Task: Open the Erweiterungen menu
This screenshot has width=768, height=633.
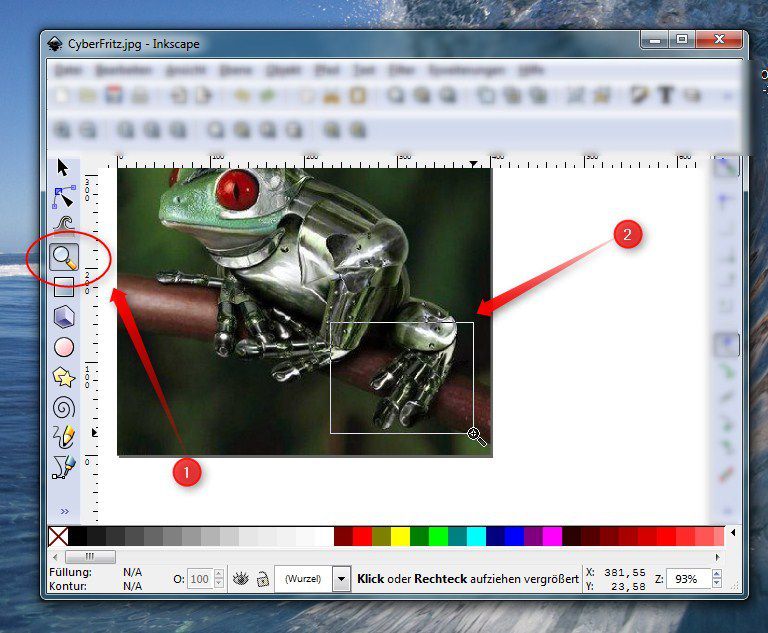Action: (466, 71)
